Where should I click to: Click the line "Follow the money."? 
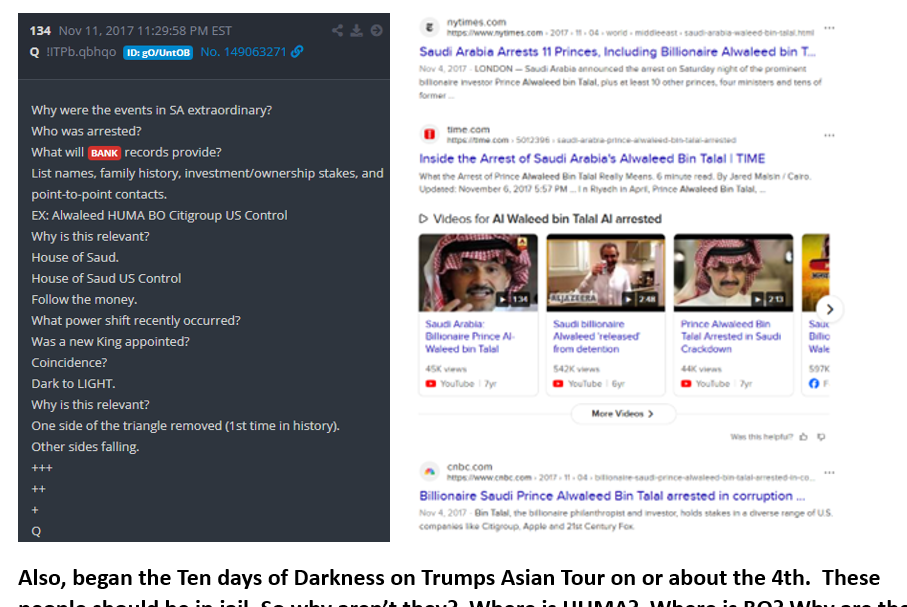84,300
